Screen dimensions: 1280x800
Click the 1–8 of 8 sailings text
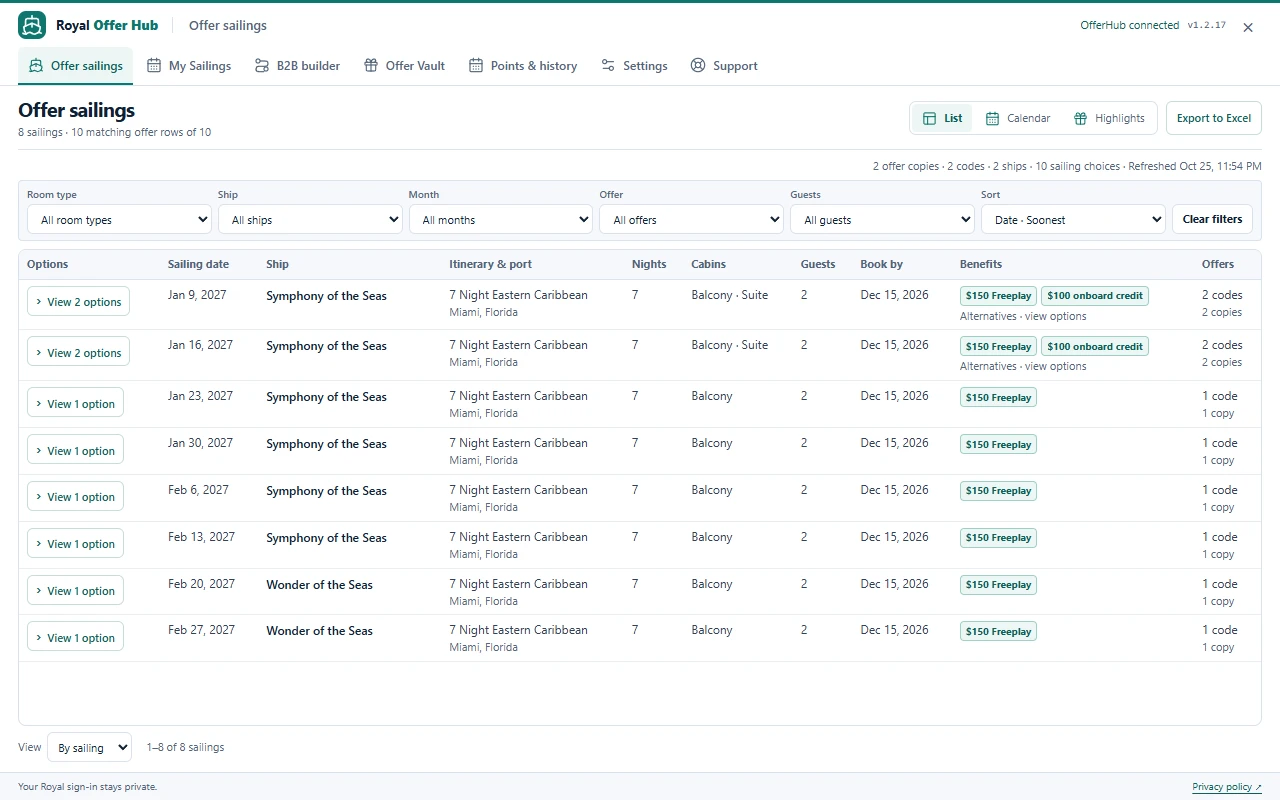[x=185, y=747]
